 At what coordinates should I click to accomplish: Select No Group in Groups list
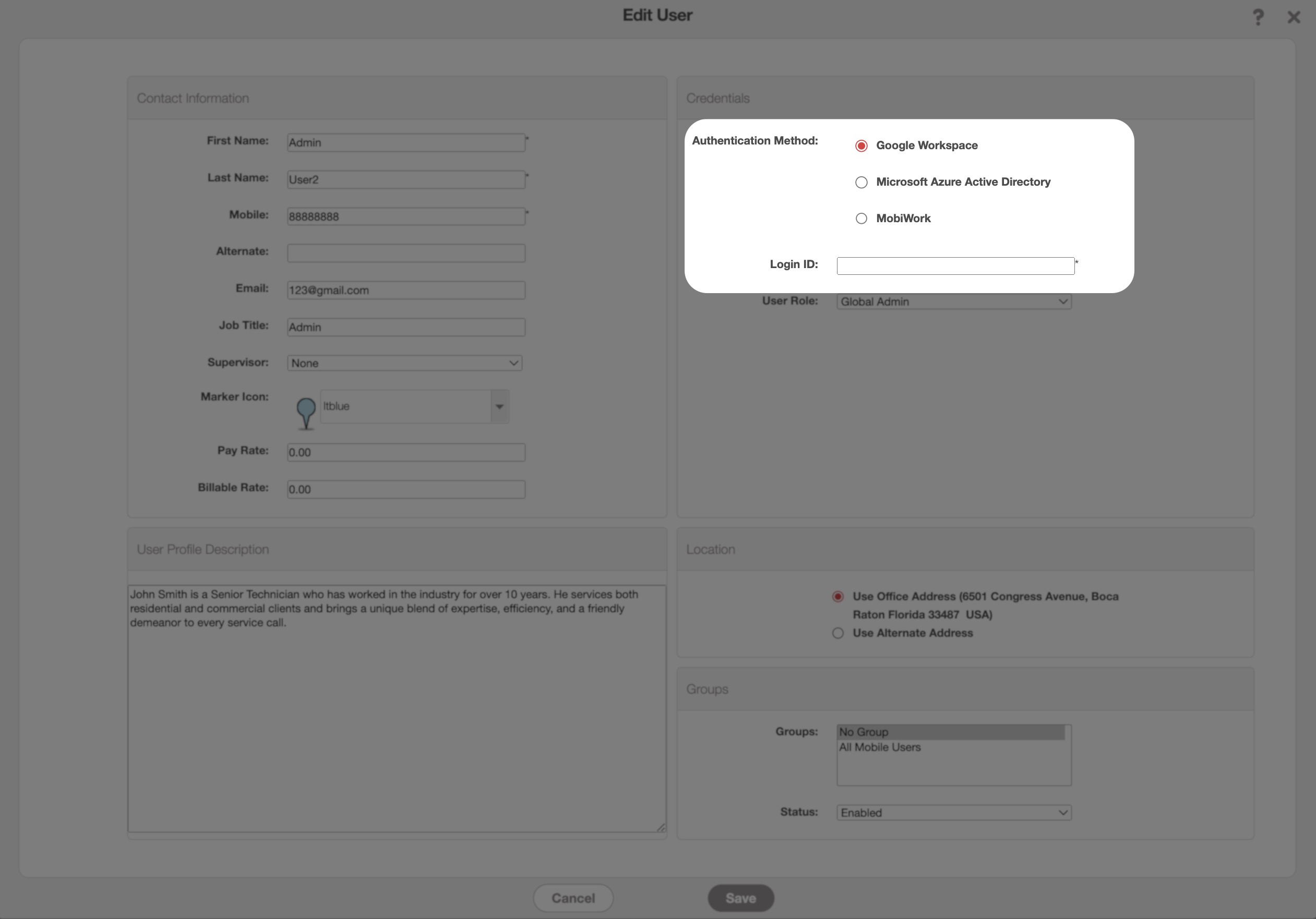tap(864, 732)
